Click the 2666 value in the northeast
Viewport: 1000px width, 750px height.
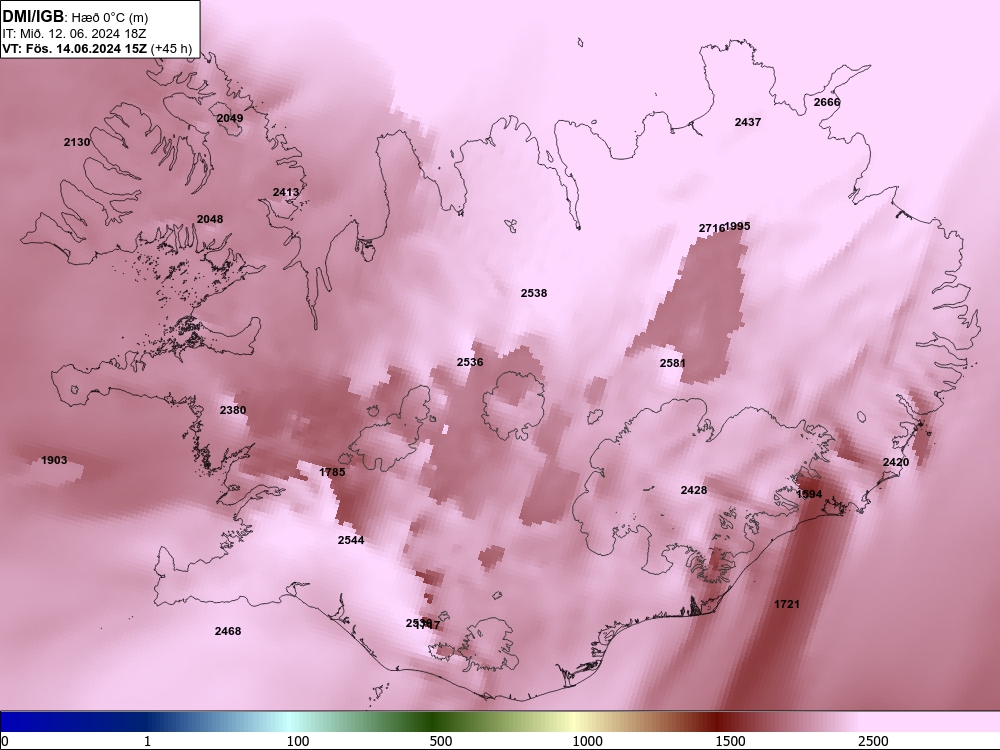click(x=827, y=102)
